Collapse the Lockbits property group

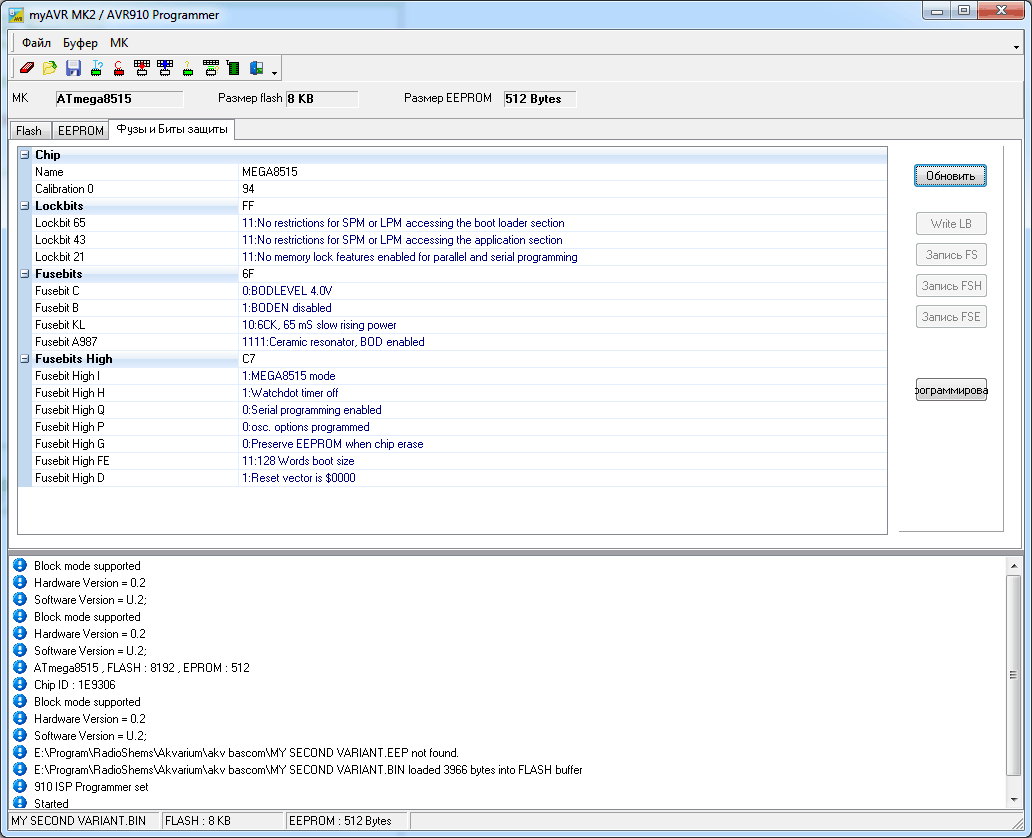coord(24,206)
